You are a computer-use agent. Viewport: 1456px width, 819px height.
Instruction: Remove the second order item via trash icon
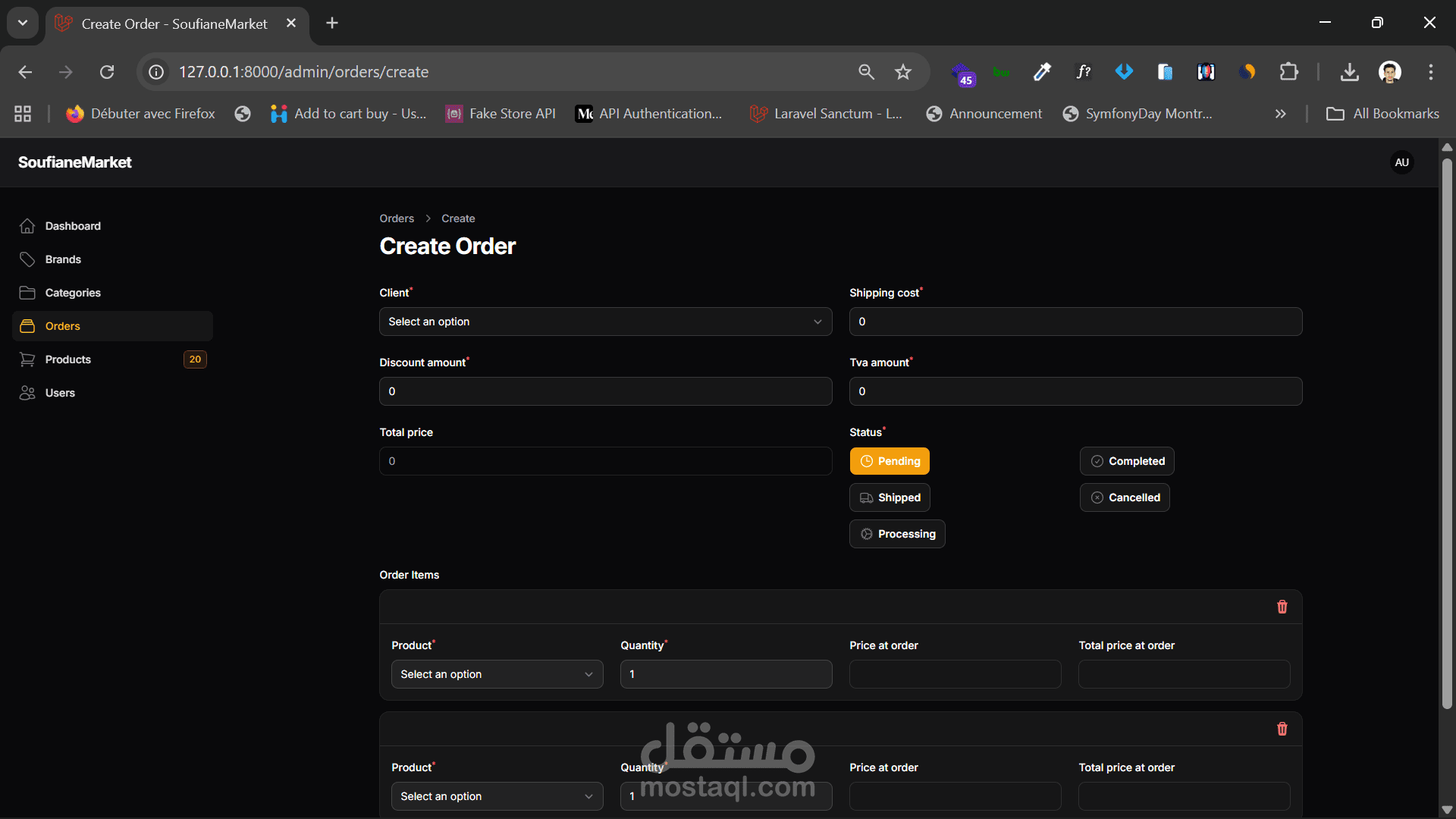(1282, 729)
